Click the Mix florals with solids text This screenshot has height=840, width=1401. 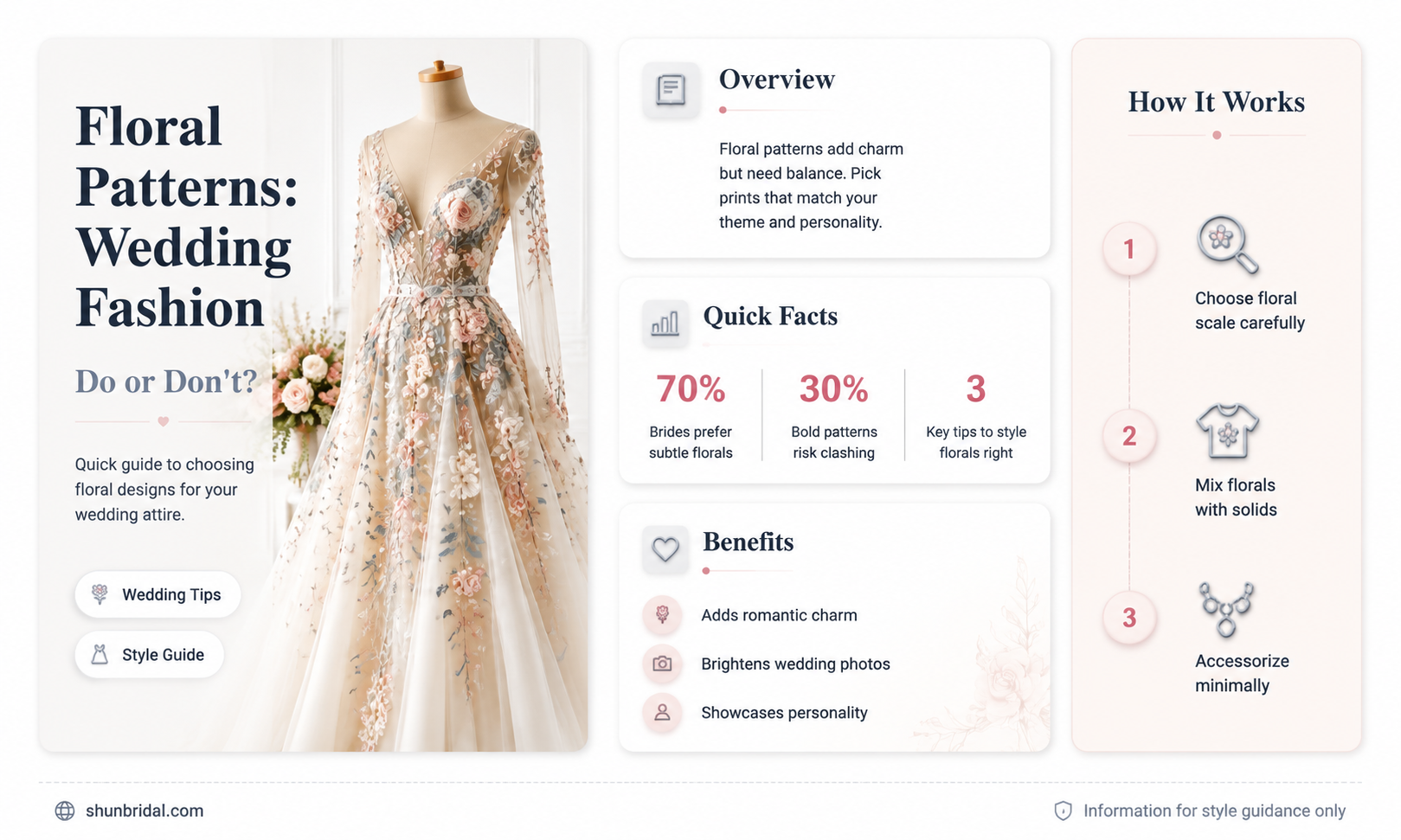[1236, 497]
